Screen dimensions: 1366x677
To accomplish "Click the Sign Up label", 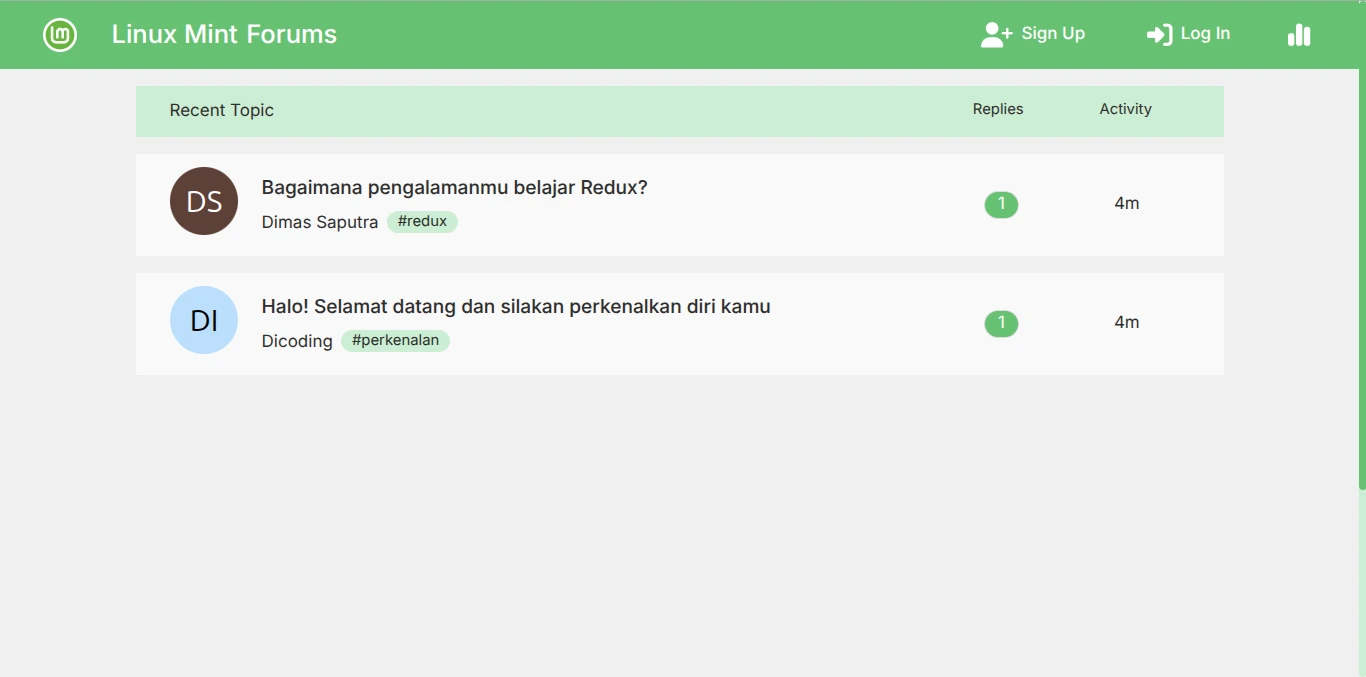I will 1052,33.
